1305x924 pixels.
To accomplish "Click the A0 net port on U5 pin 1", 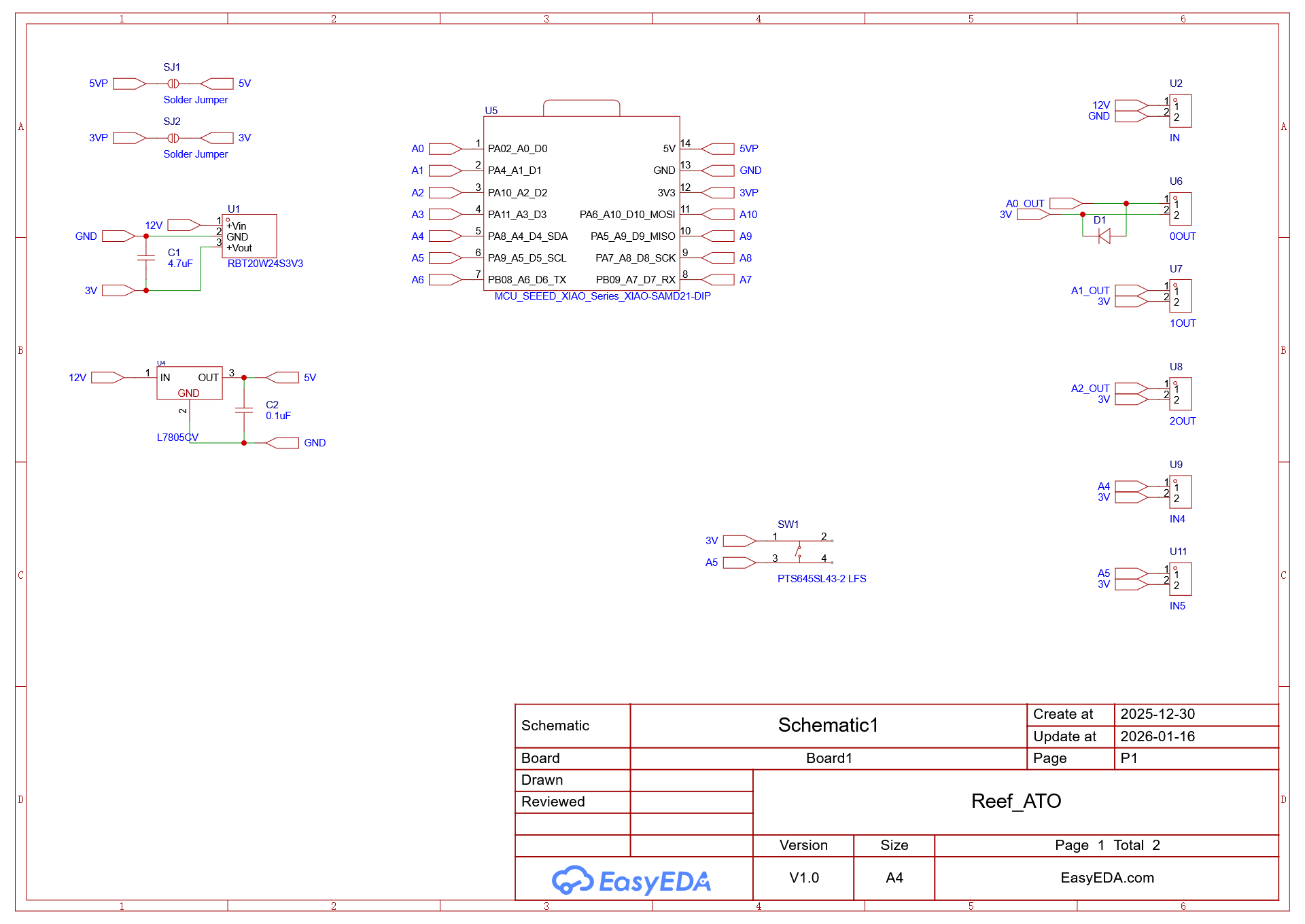I will click(445, 149).
